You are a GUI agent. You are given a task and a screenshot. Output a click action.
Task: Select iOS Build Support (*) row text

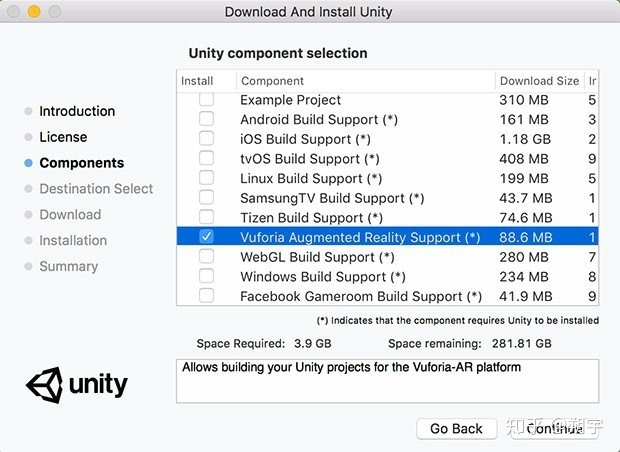point(305,139)
